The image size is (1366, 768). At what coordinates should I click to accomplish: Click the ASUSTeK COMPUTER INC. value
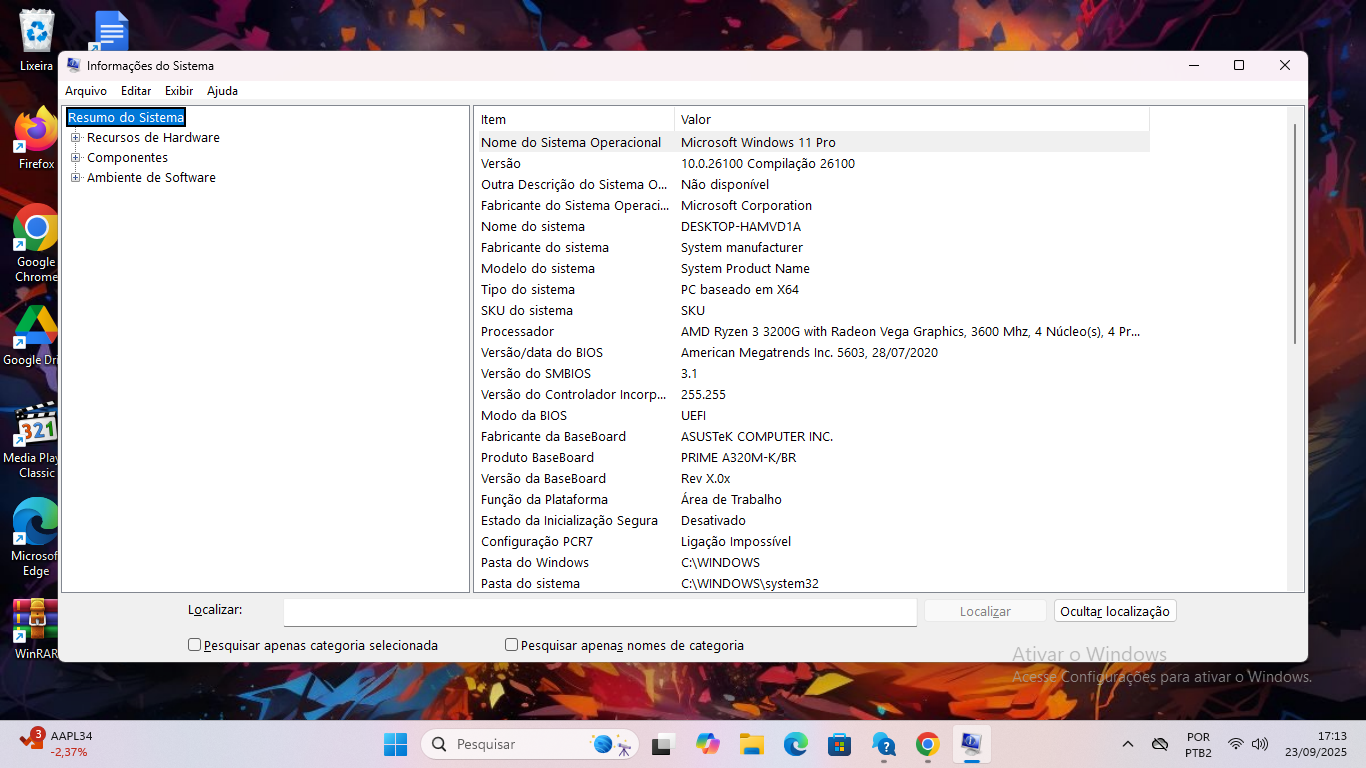[x=757, y=437]
